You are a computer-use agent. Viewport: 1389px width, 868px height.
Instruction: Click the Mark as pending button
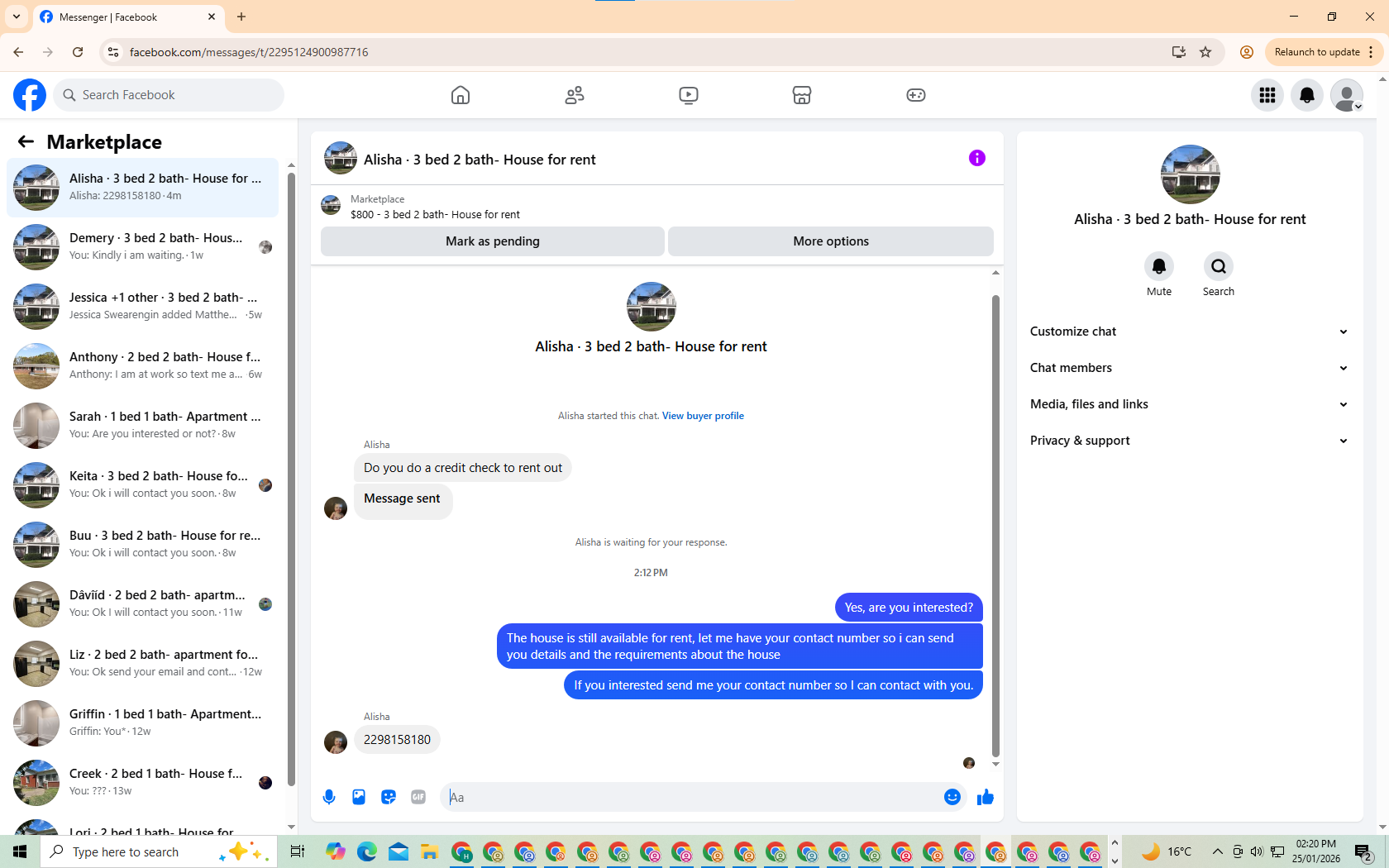(493, 241)
